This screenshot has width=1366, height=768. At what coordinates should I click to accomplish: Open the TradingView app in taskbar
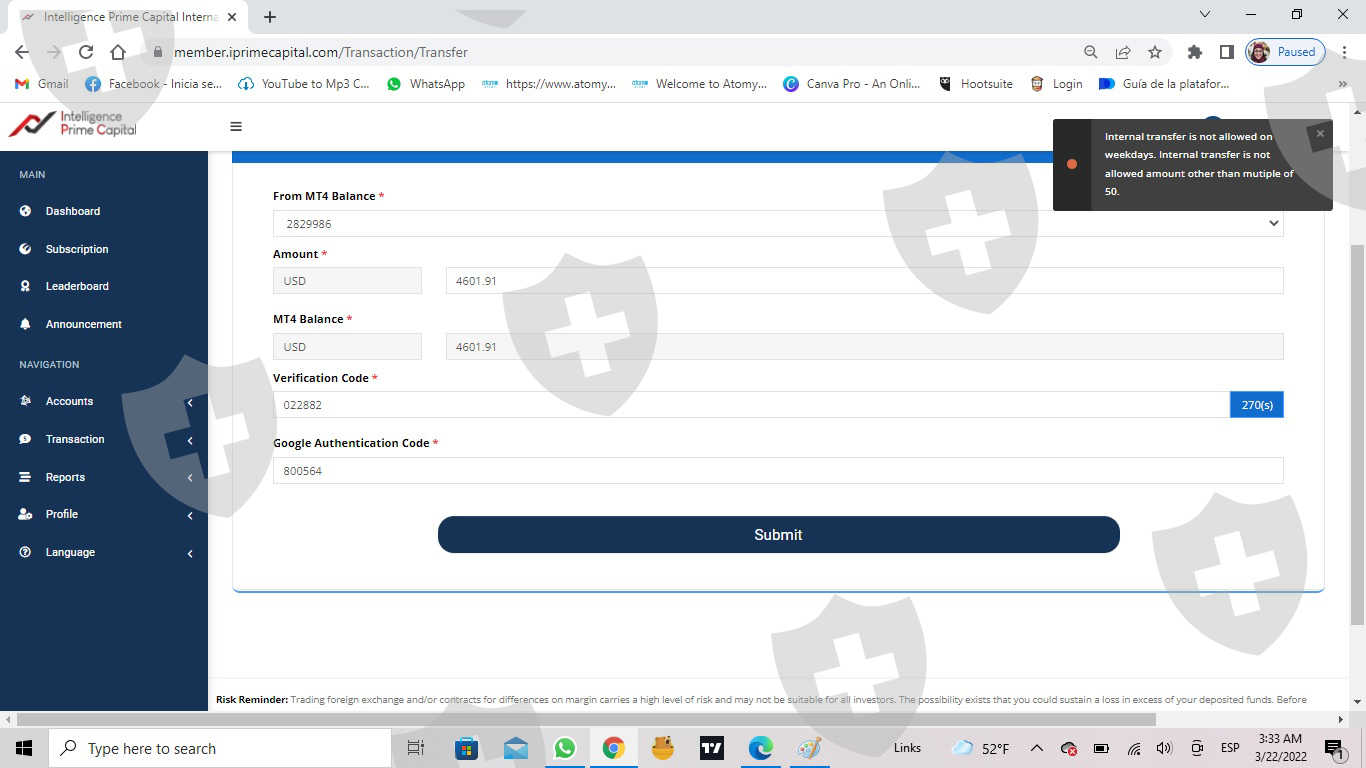click(x=712, y=748)
